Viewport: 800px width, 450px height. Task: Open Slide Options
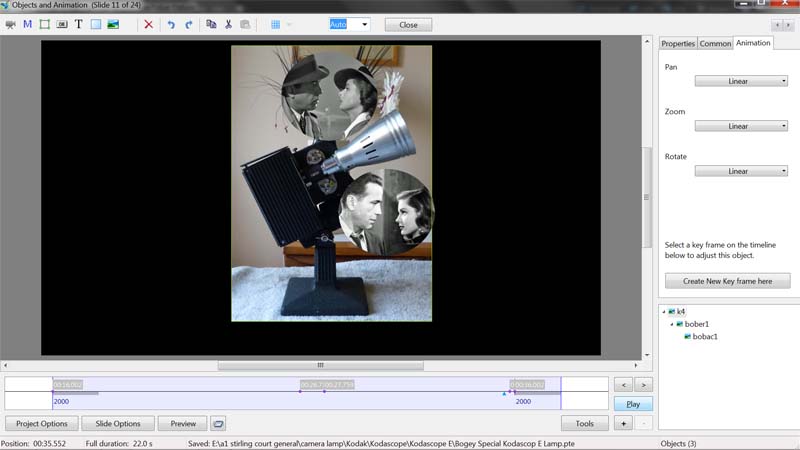point(118,423)
